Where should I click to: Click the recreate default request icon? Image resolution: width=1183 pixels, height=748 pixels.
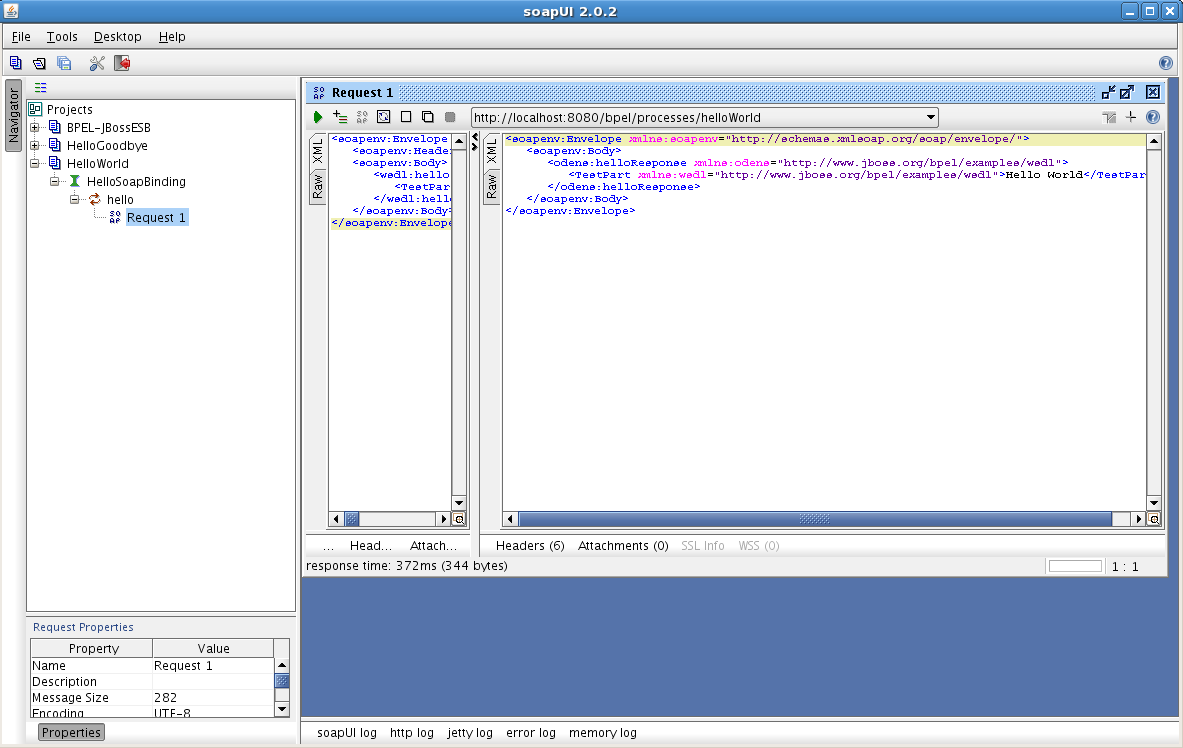pyautogui.click(x=383, y=118)
